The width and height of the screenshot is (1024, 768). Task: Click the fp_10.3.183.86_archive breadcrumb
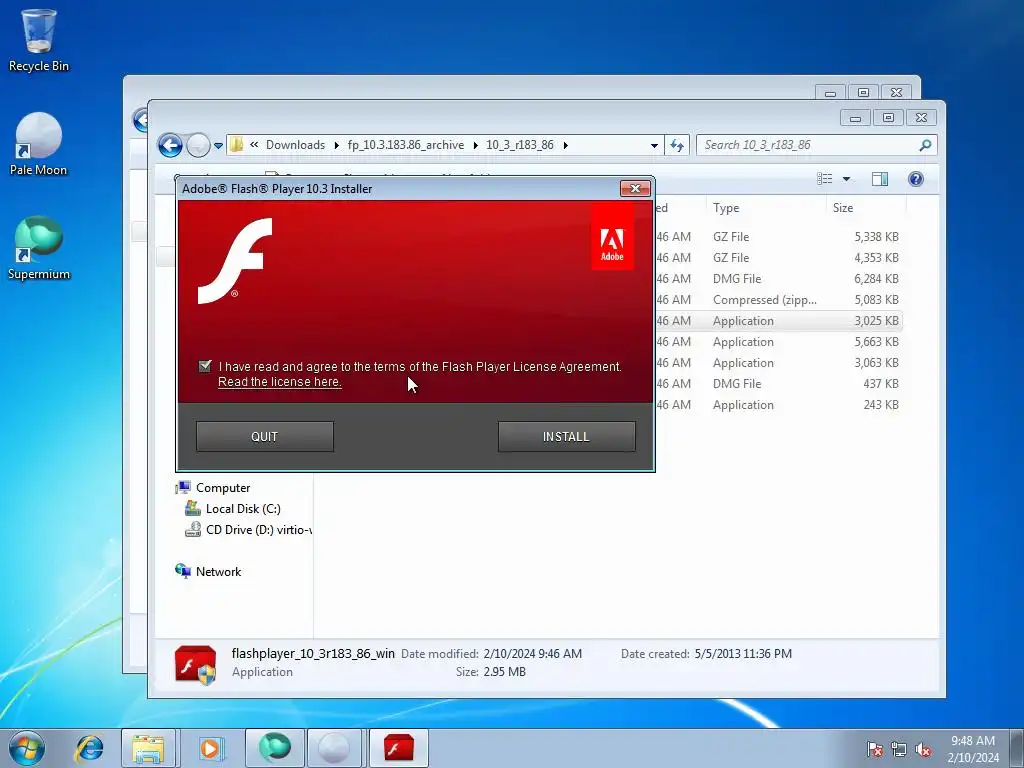pos(406,145)
